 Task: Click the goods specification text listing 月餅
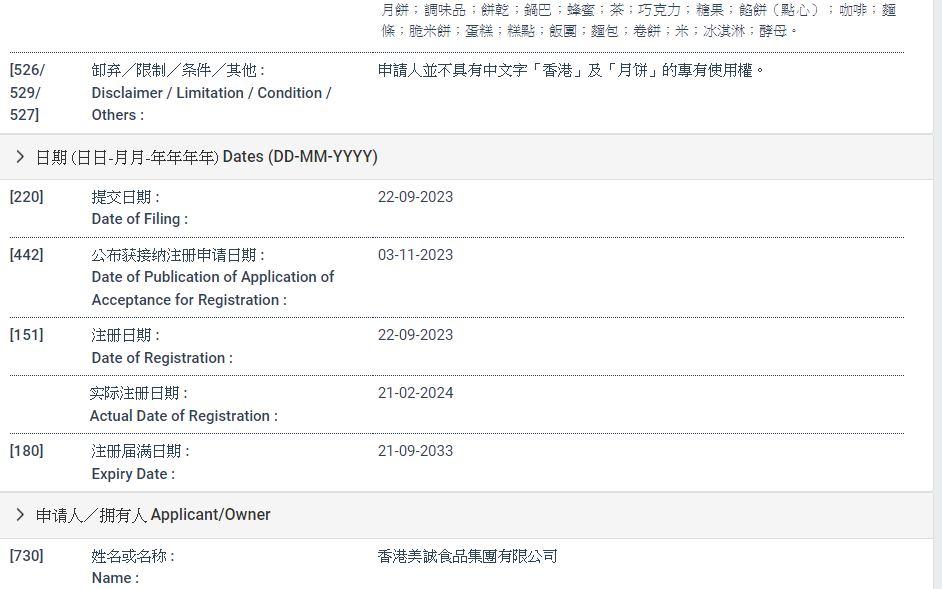click(x=639, y=20)
